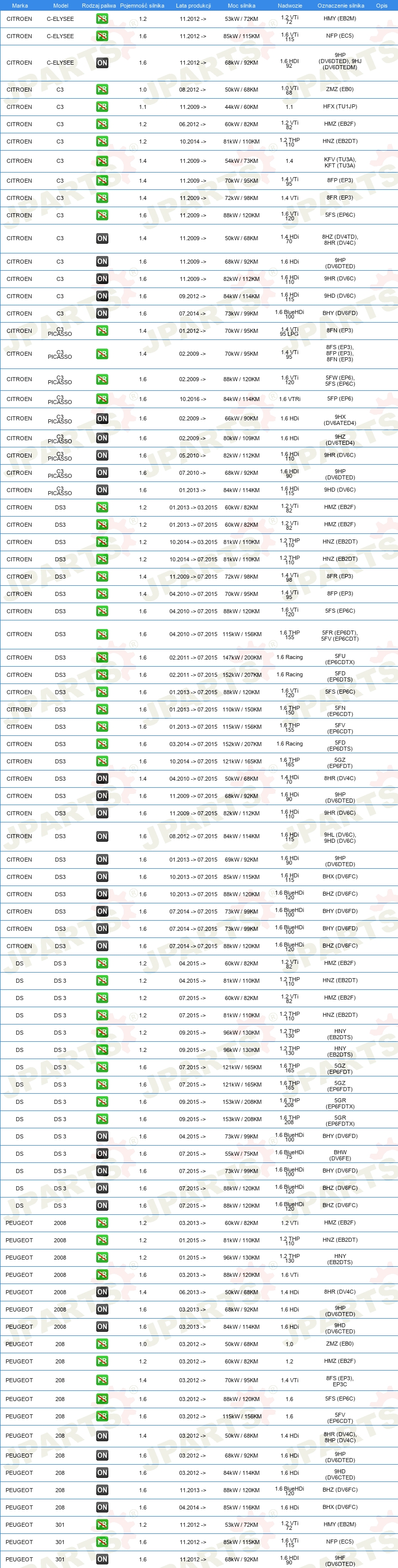
Task: Click diesel icon in Citroen DS3 BHX row
Action: [102, 877]
